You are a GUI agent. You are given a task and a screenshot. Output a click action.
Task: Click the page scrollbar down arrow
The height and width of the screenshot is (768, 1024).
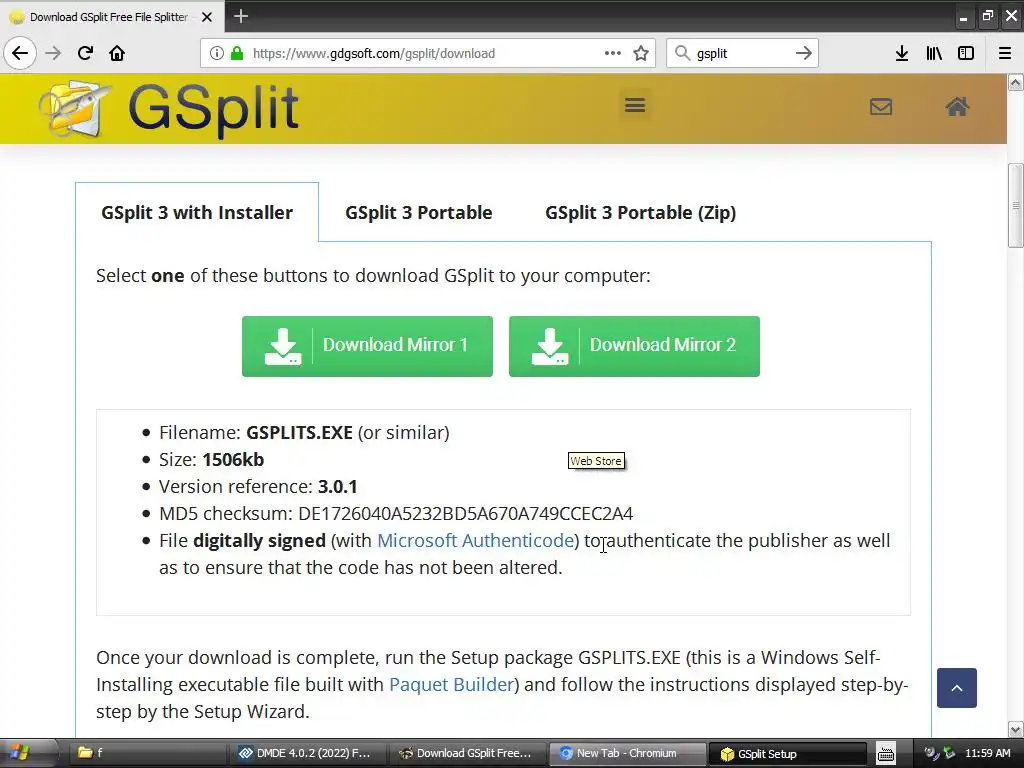[x=1016, y=729]
